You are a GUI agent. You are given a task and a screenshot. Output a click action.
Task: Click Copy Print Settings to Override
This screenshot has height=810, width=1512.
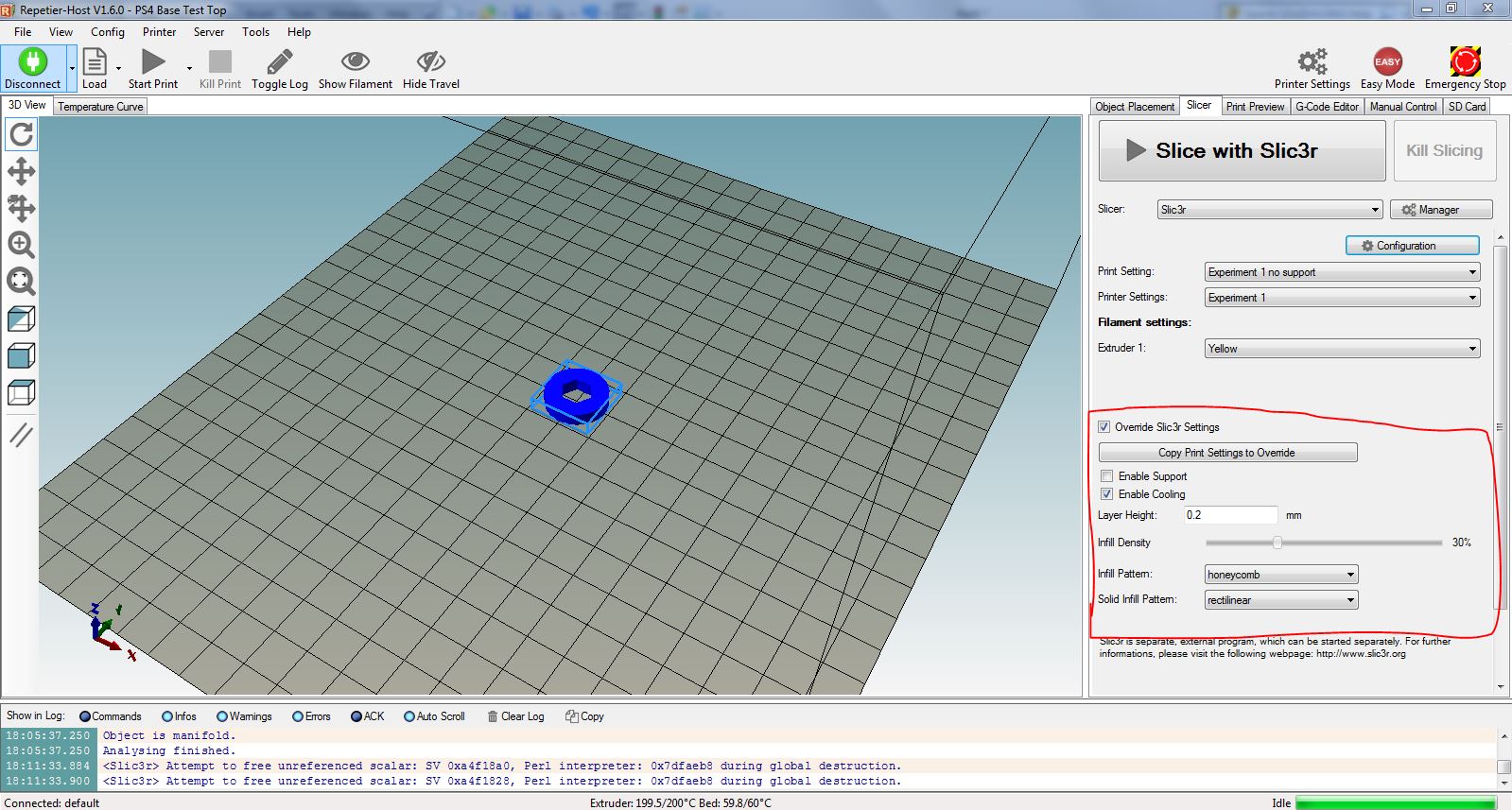click(1227, 453)
